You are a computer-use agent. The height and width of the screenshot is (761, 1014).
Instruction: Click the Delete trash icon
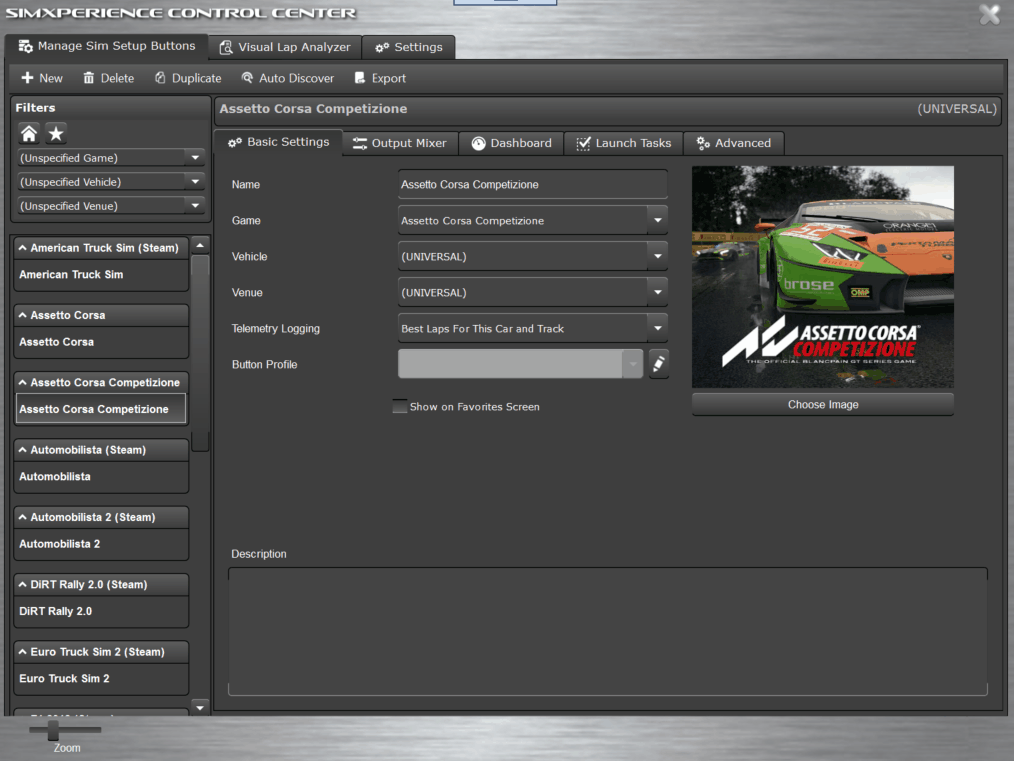point(89,78)
